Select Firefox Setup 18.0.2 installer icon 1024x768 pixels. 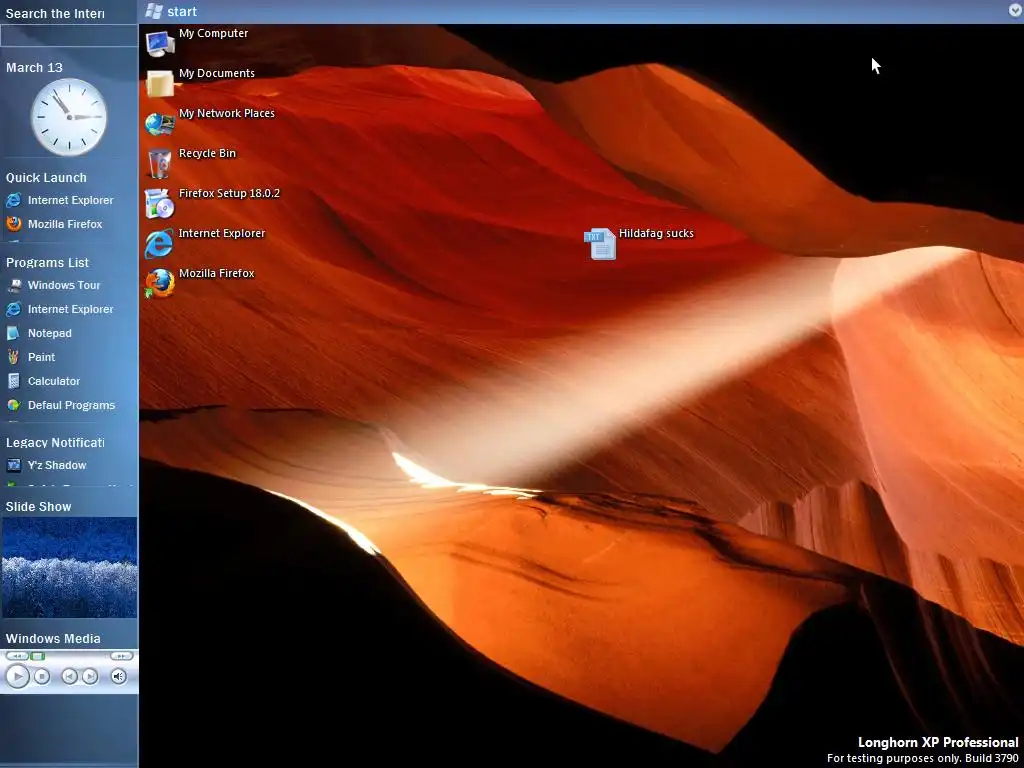[159, 203]
